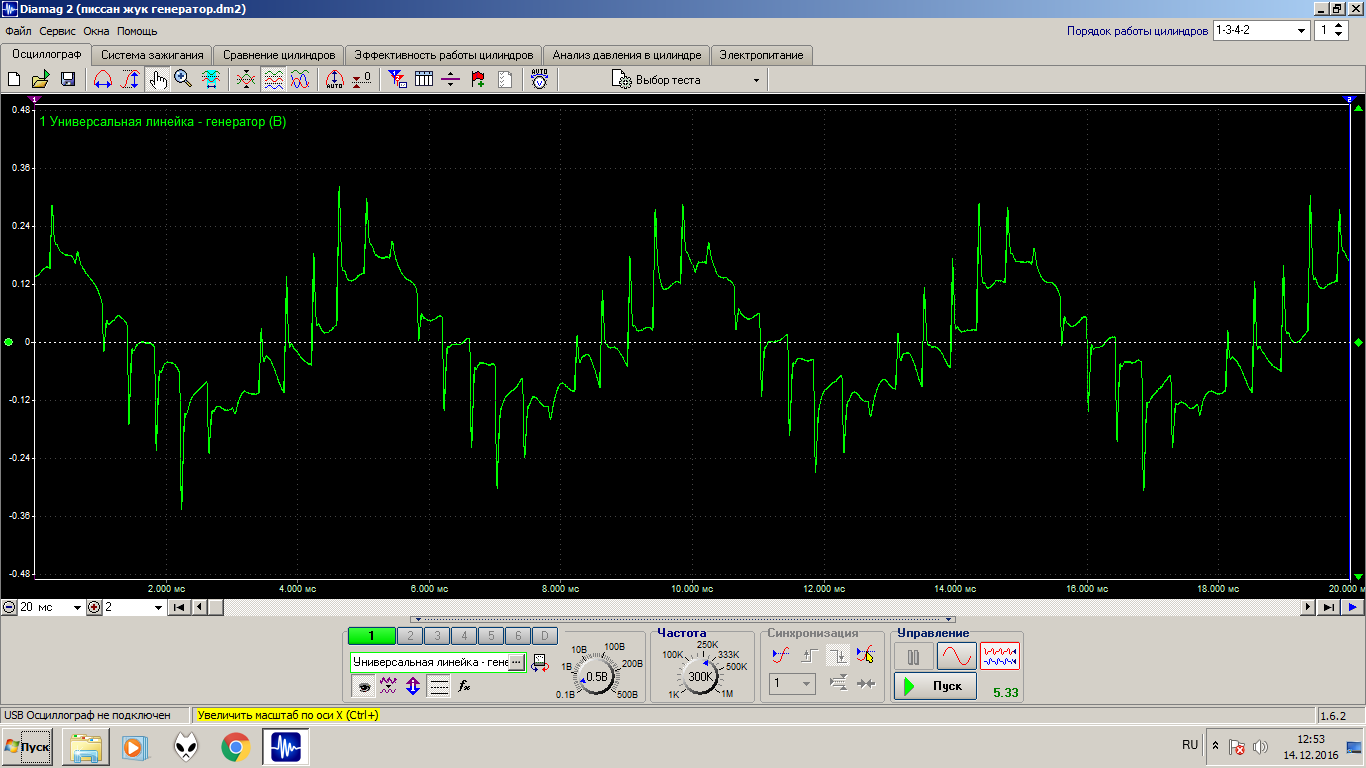The image size is (1366, 768).
Task: Click the checklist document icon
Action: tap(504, 79)
